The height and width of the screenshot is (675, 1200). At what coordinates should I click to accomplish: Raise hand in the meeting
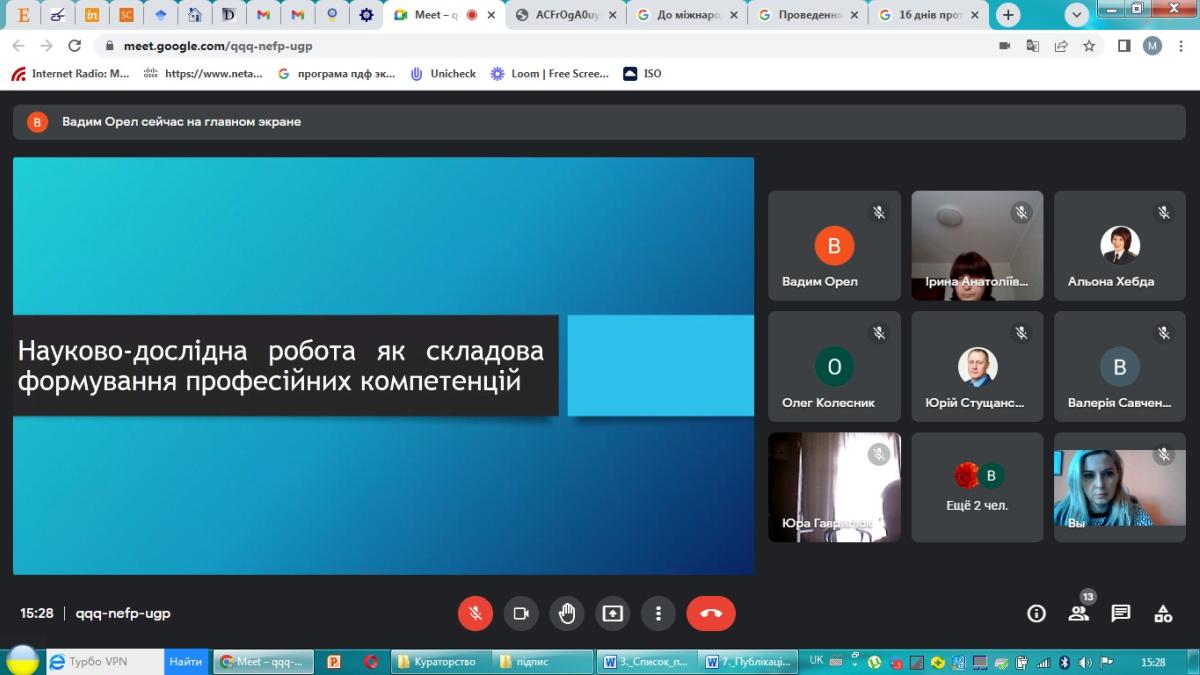[567, 613]
